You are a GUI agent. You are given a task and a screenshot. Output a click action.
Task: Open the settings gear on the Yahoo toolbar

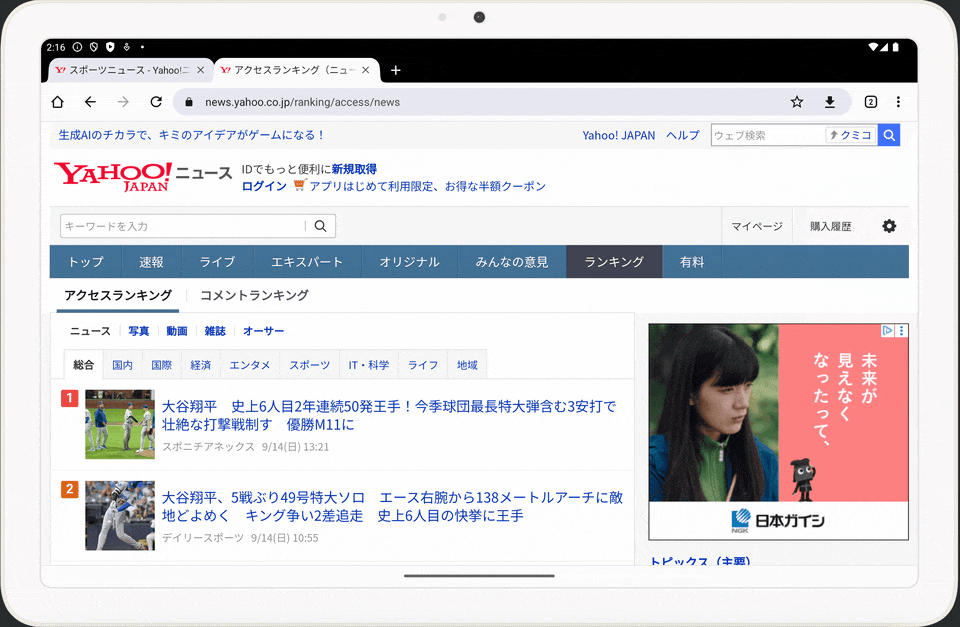889,226
